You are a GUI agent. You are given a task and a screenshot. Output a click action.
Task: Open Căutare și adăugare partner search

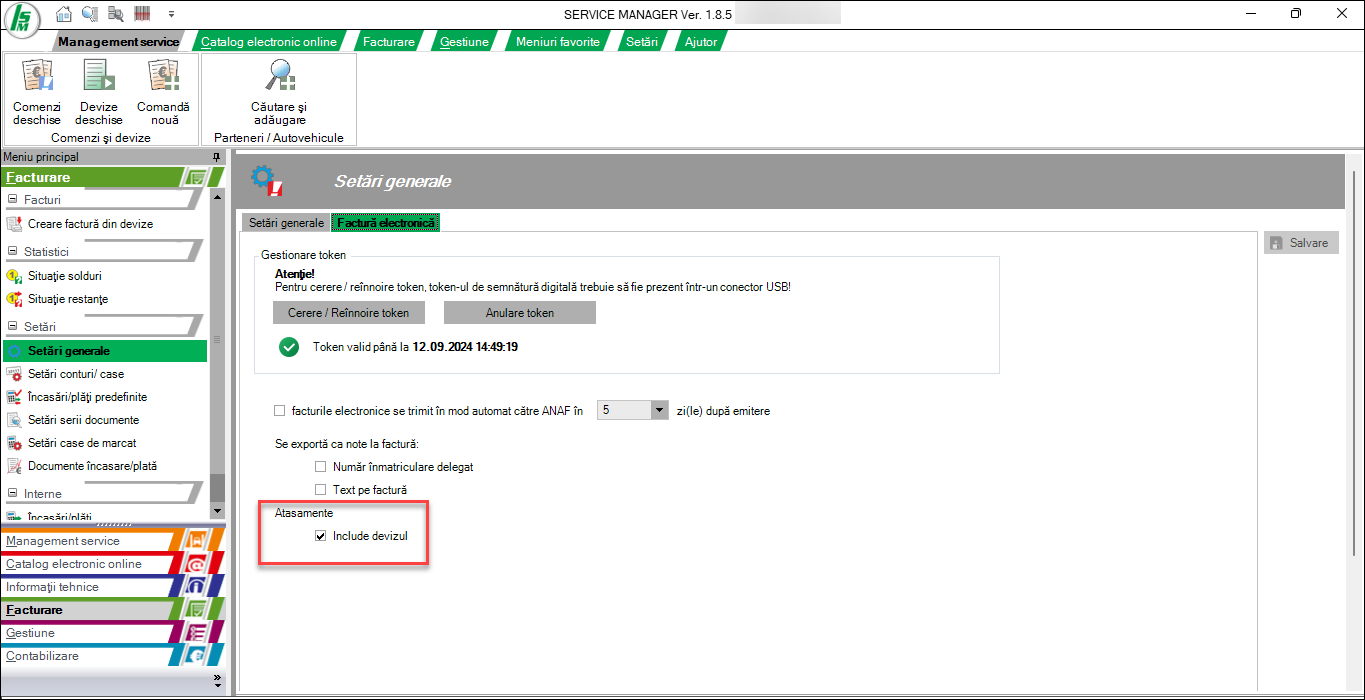tap(279, 92)
